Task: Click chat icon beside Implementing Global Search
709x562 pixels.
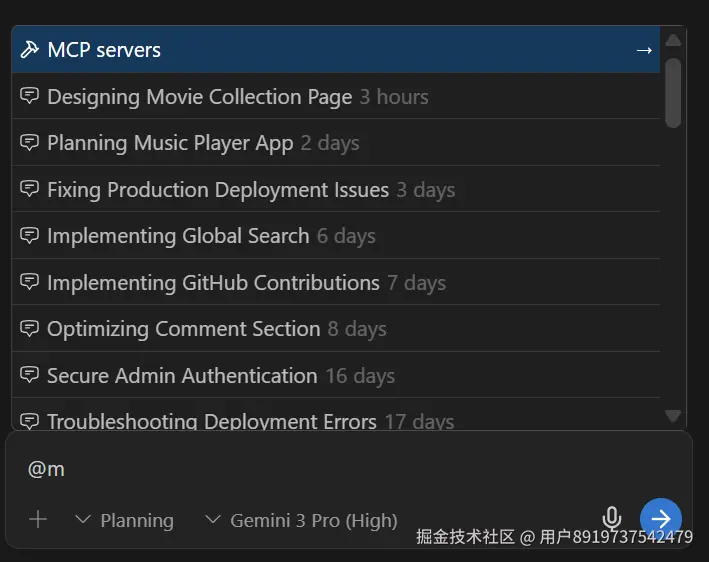Action: (30, 236)
